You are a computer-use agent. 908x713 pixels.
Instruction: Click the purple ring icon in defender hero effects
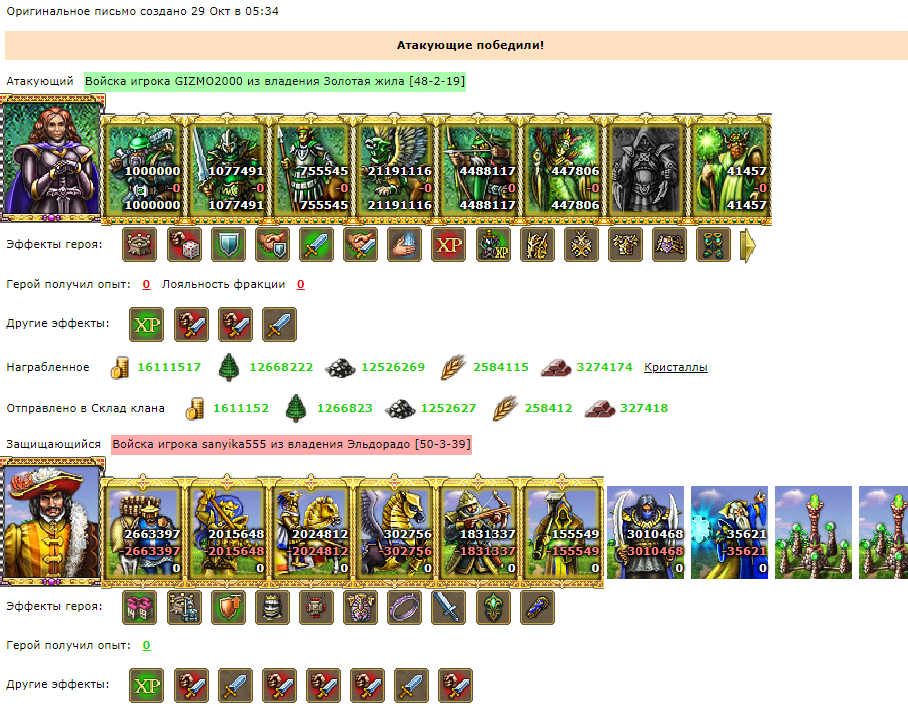pos(404,607)
